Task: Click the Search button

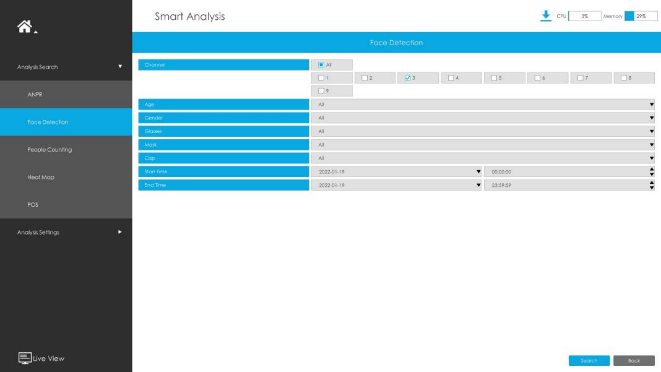Action: point(589,361)
